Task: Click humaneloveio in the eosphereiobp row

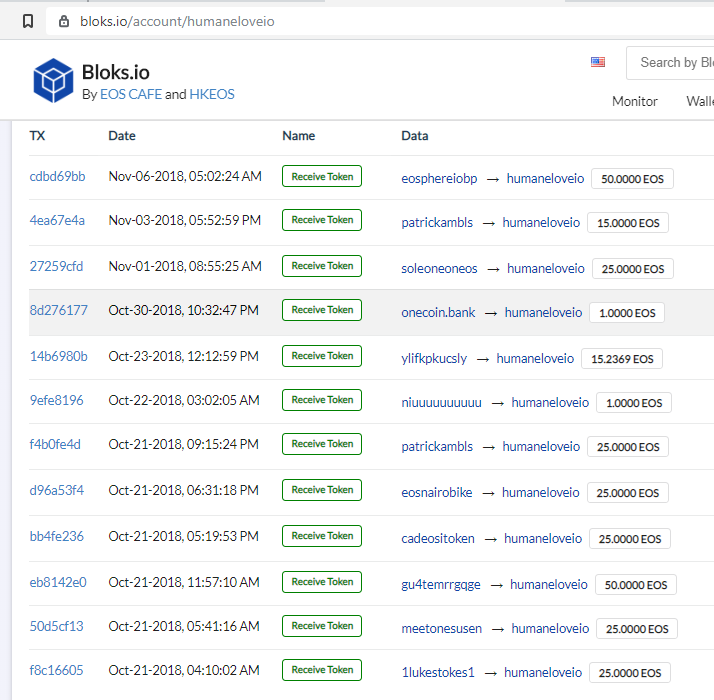Action: [x=545, y=179]
